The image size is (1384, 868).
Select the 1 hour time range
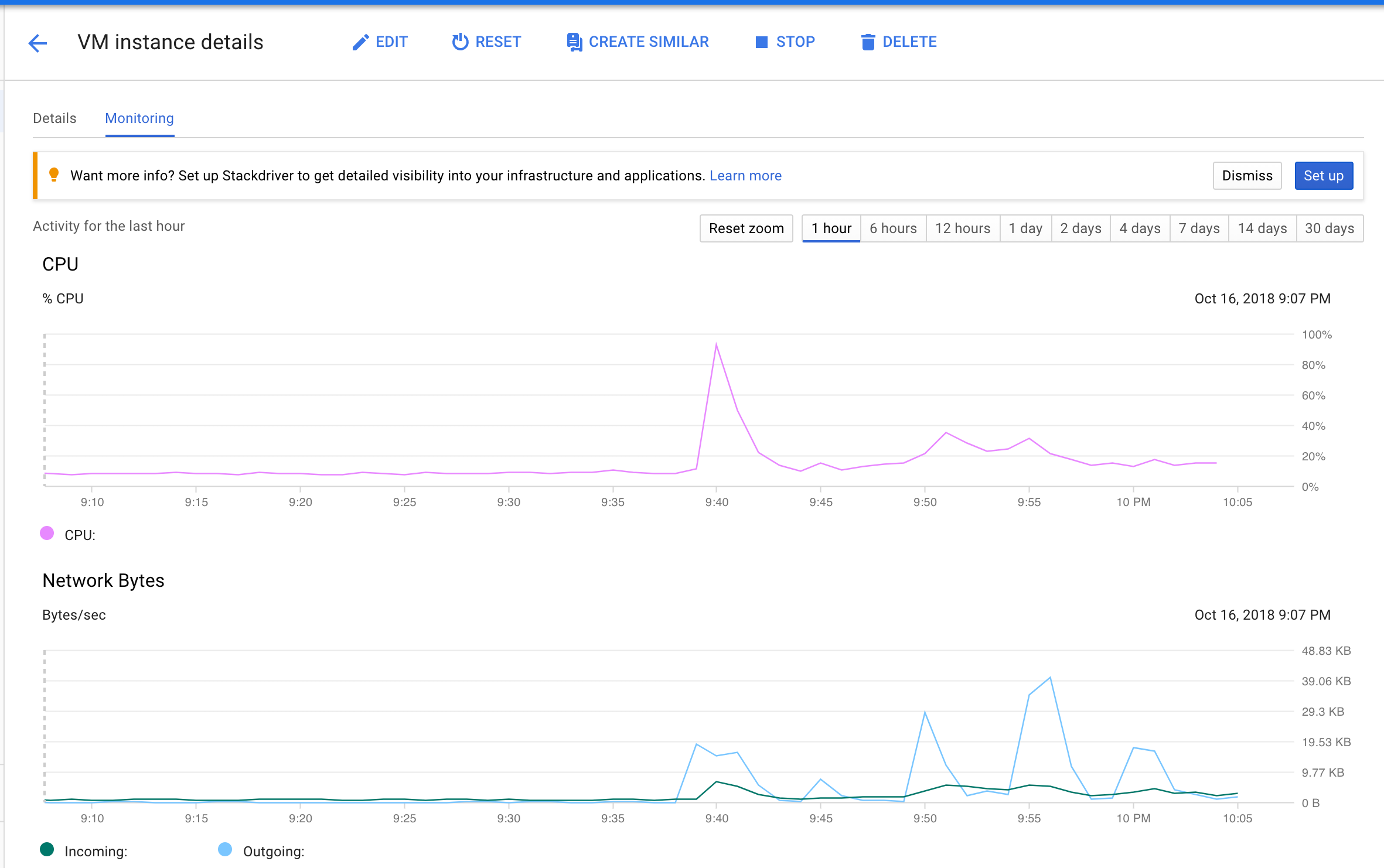click(831, 228)
